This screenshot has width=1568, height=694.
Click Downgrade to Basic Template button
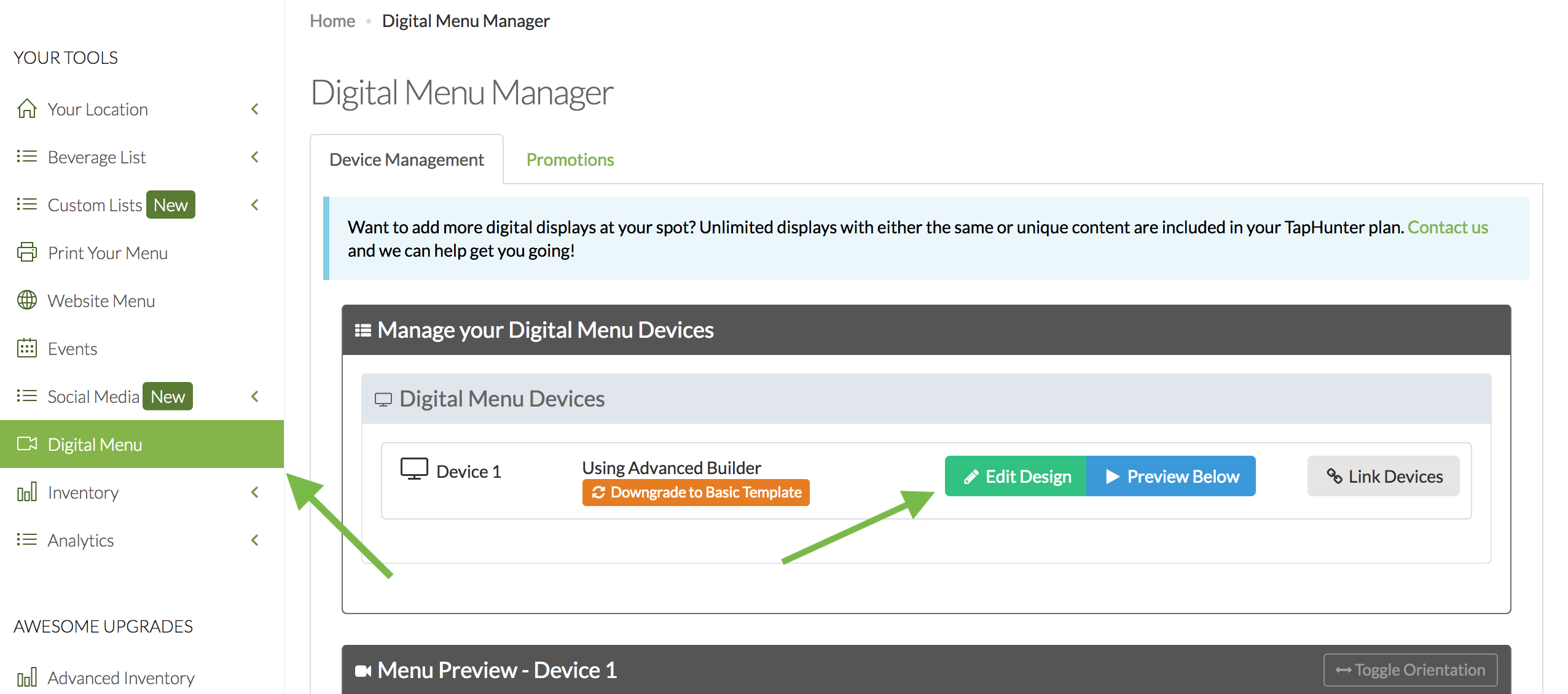[696, 493]
